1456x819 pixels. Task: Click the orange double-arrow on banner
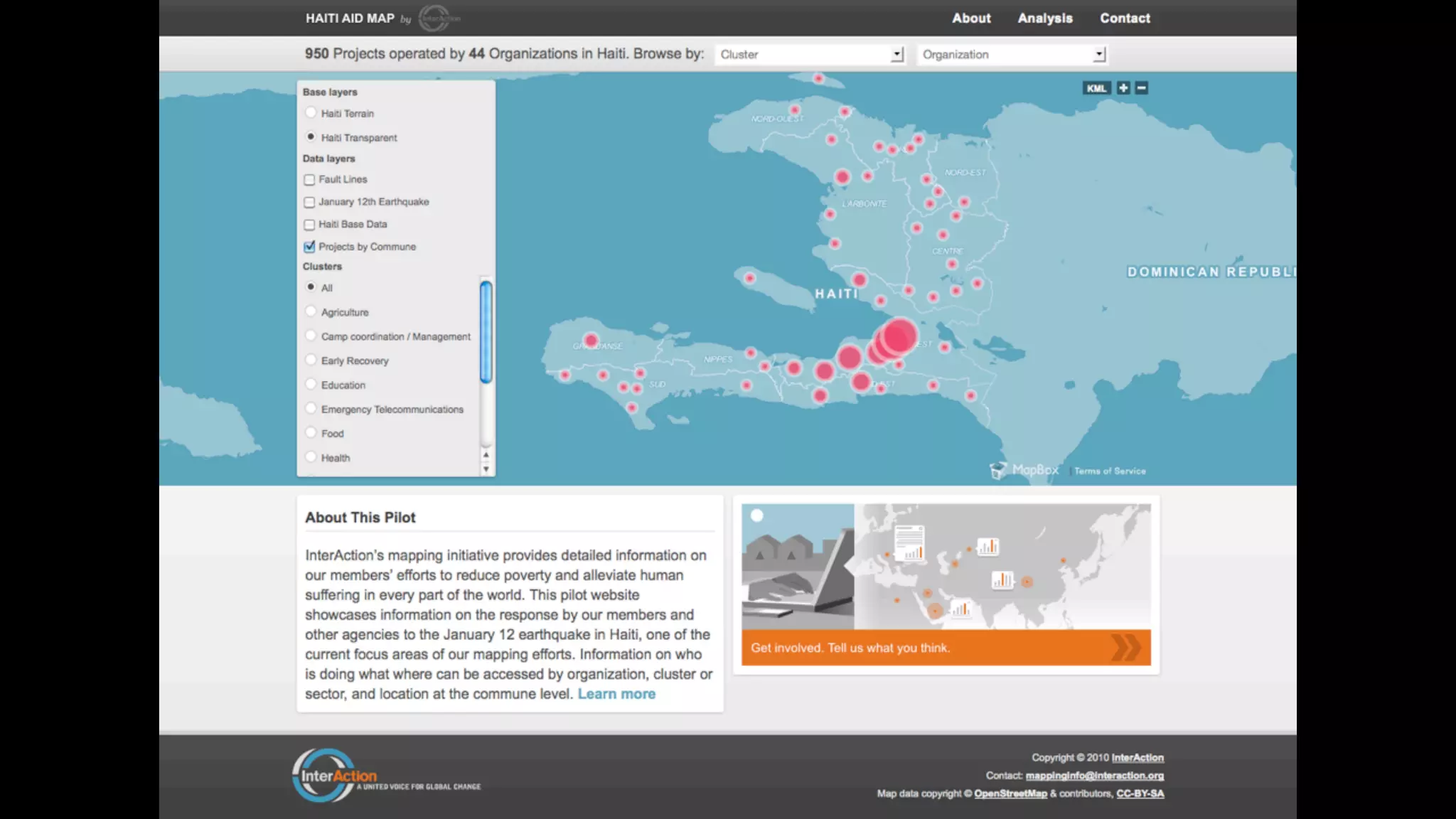1125,648
